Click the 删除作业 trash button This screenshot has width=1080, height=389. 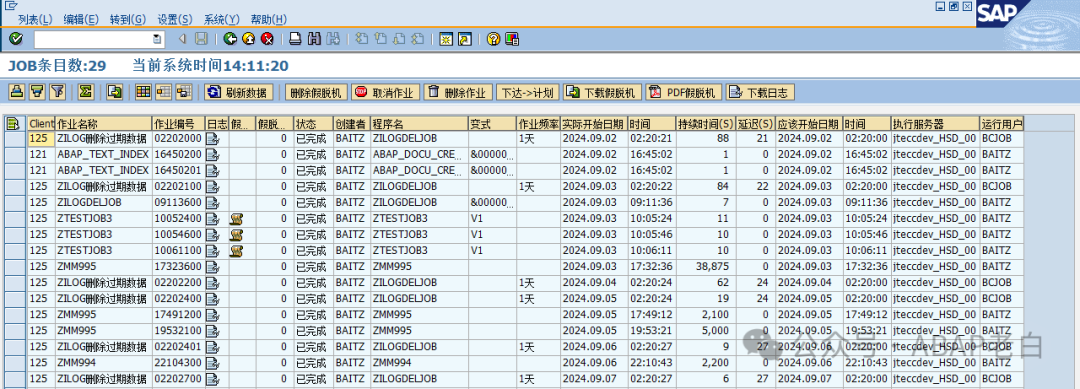(459, 92)
